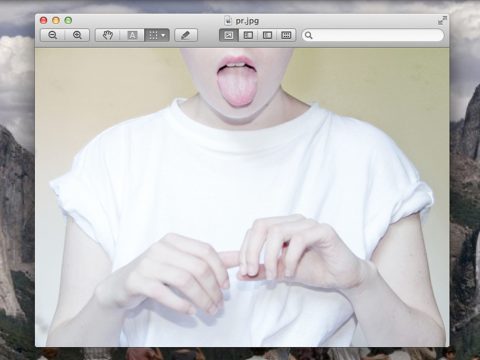The width and height of the screenshot is (480, 360).
Task: Switch to Content Only view
Action: [x=229, y=35]
